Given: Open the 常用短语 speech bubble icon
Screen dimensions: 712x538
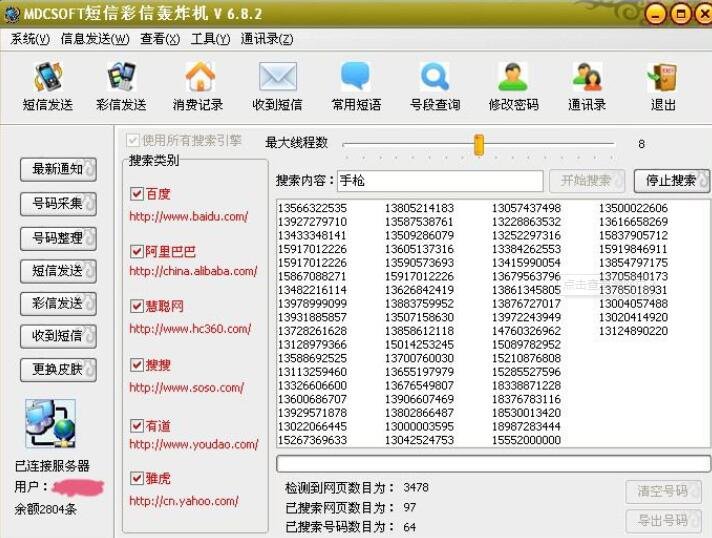Looking at the screenshot, I should (356, 76).
